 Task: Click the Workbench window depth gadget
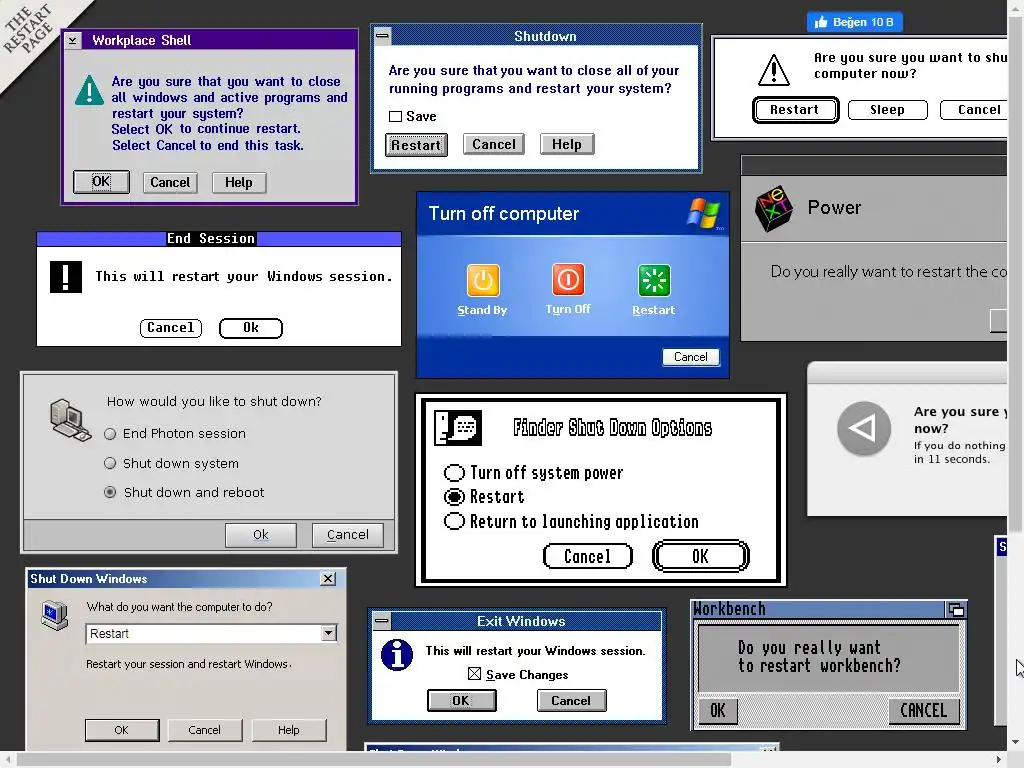[x=956, y=610]
